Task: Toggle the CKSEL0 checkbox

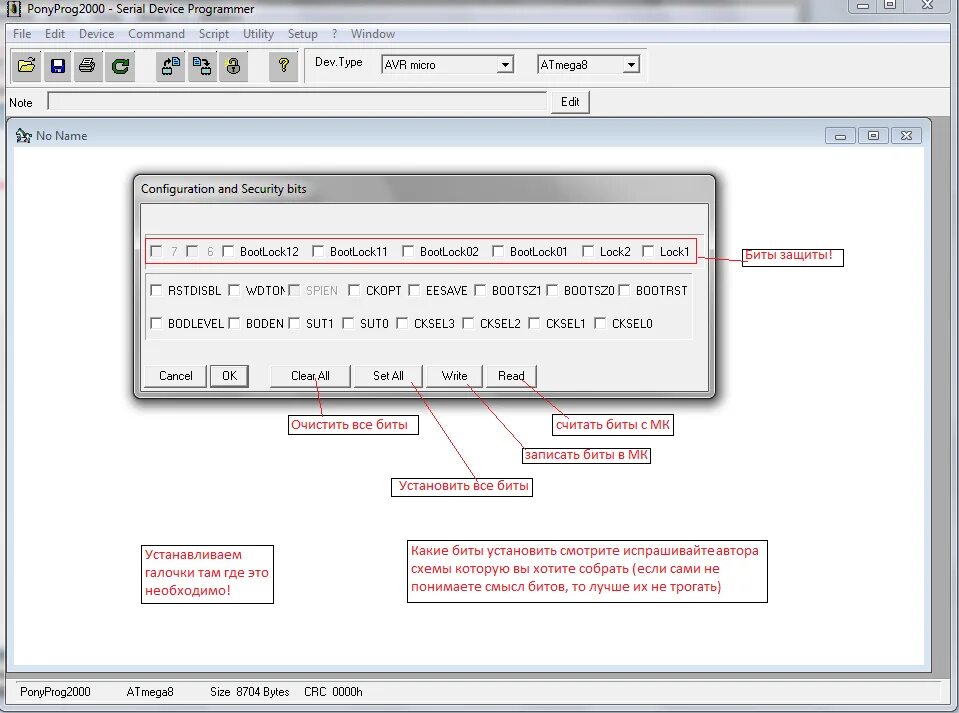Action: [x=600, y=323]
